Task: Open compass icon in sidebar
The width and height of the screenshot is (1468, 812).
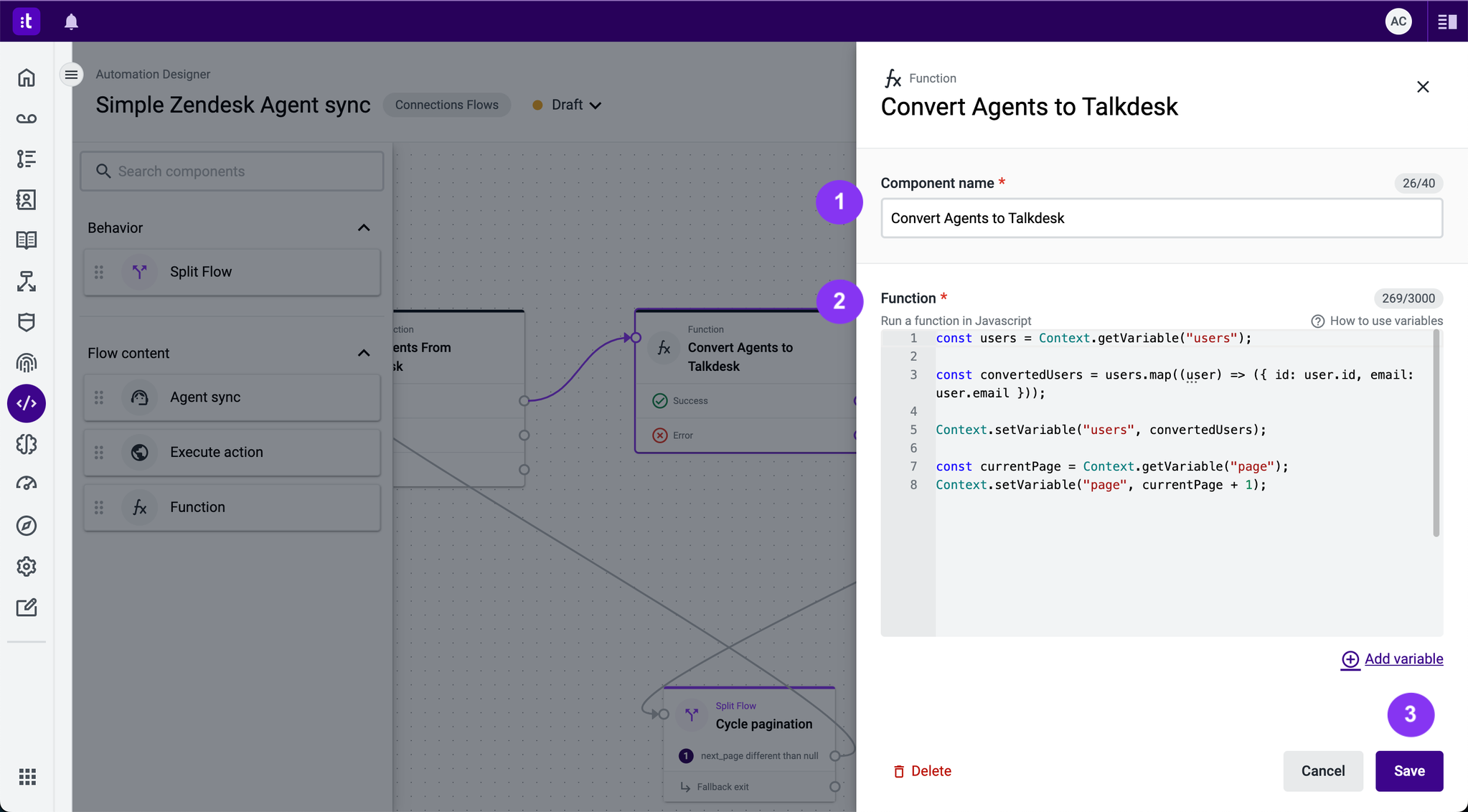Action: coord(27,526)
